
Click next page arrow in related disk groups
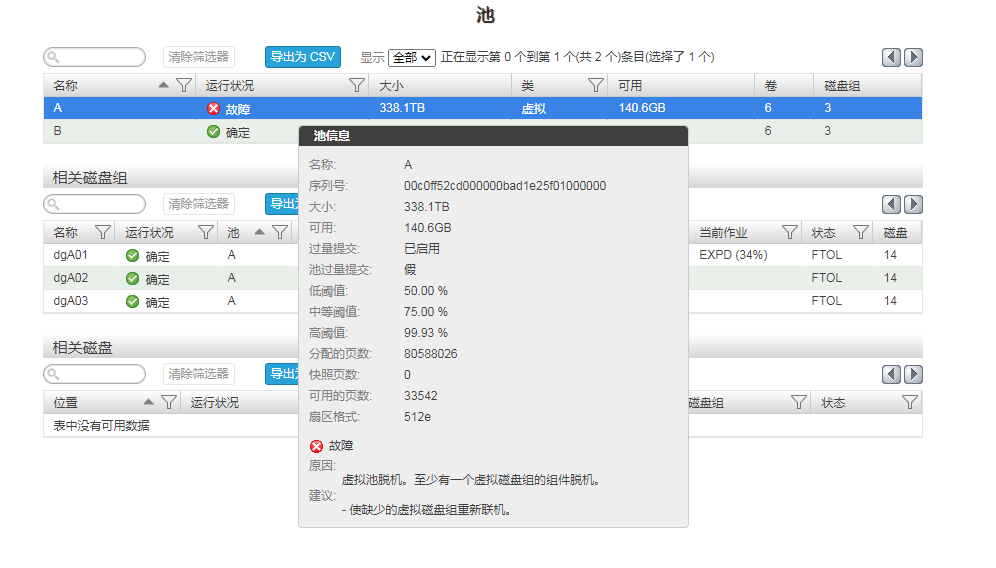(913, 204)
